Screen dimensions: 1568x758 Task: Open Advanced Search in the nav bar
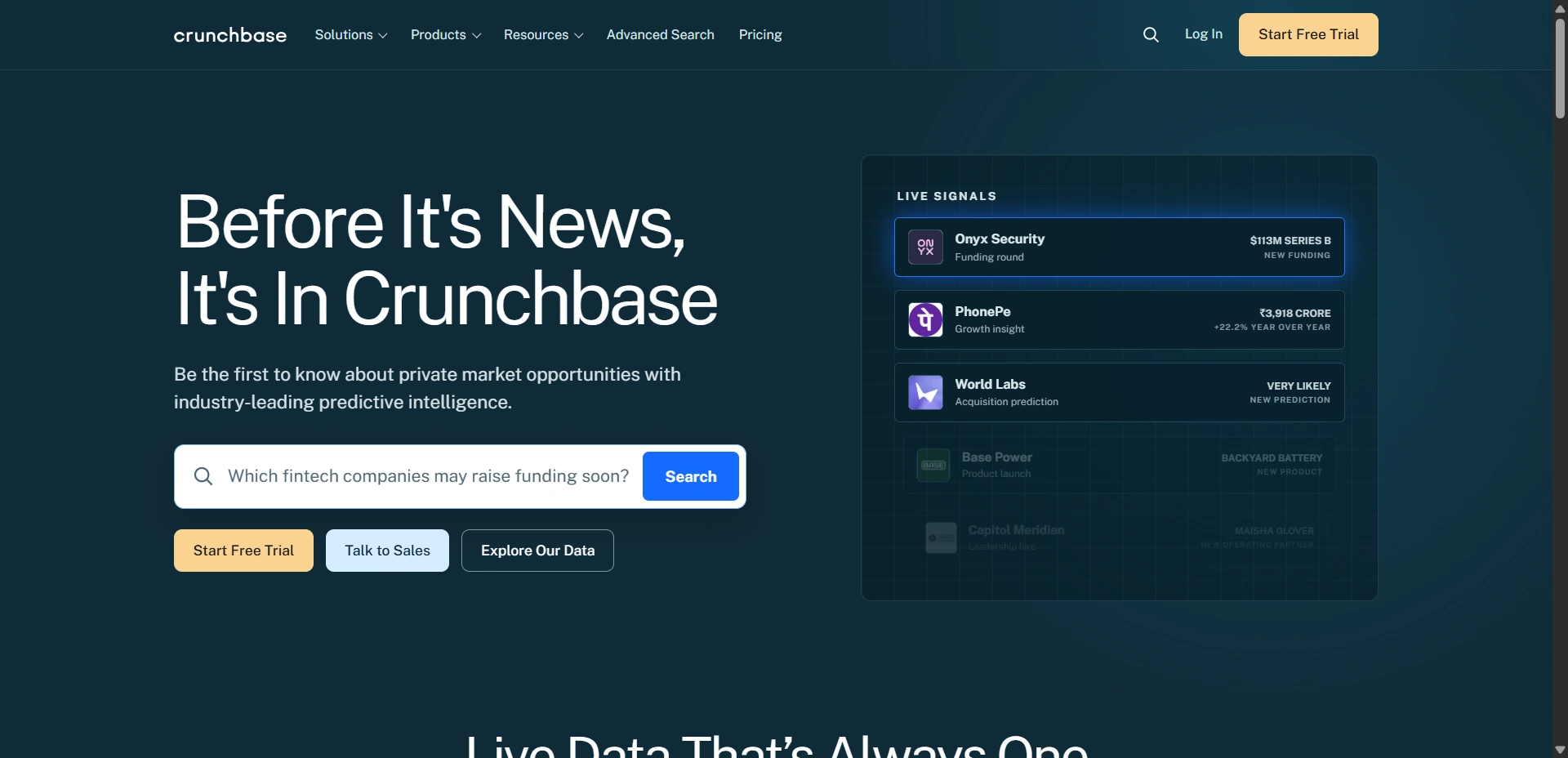coord(661,34)
